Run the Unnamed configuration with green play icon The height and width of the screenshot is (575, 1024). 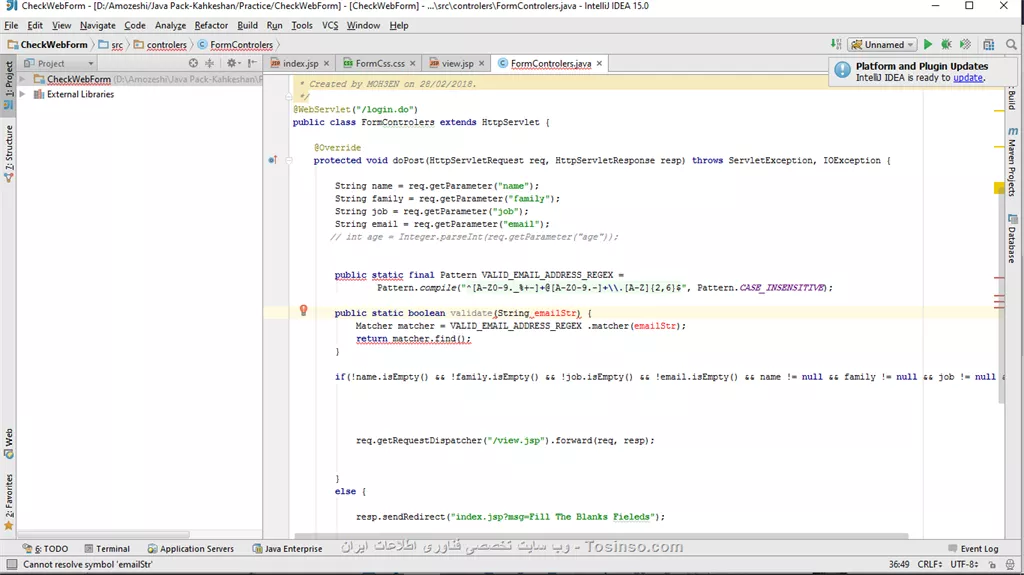pos(928,45)
